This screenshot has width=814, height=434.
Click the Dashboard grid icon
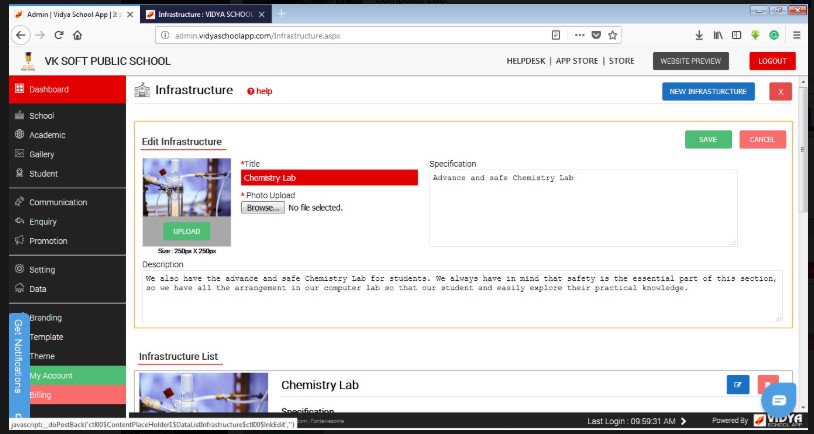(x=19, y=88)
